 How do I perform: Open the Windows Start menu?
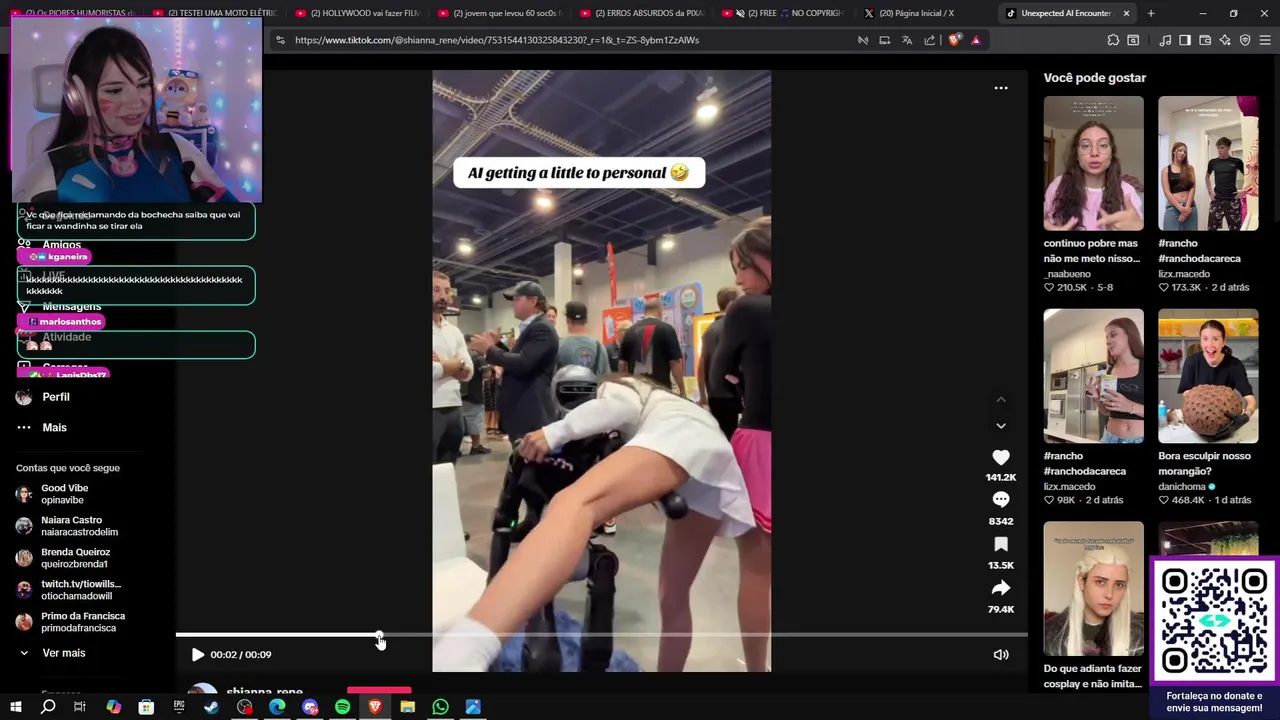click(x=15, y=707)
